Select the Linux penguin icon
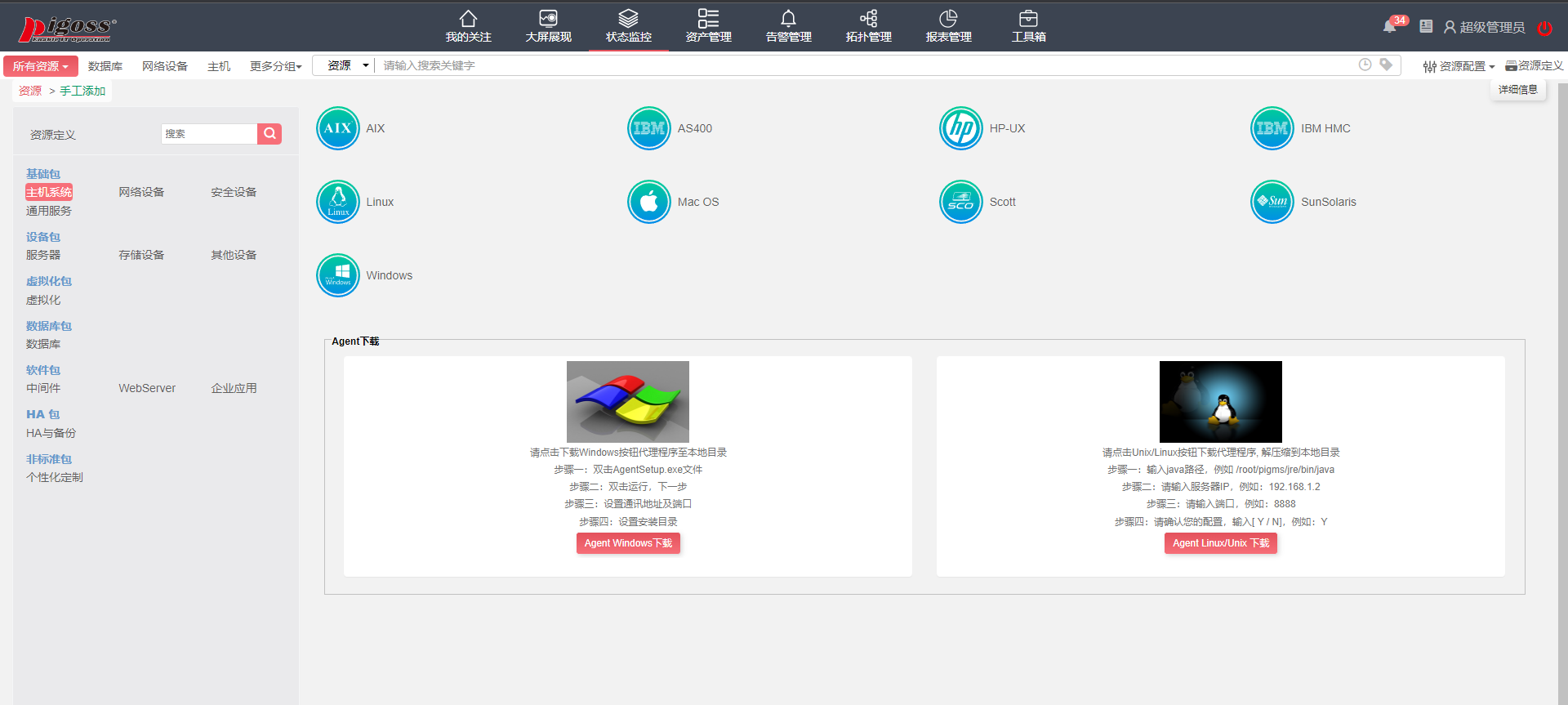Viewport: 1568px width, 705px height. pyautogui.click(x=338, y=202)
